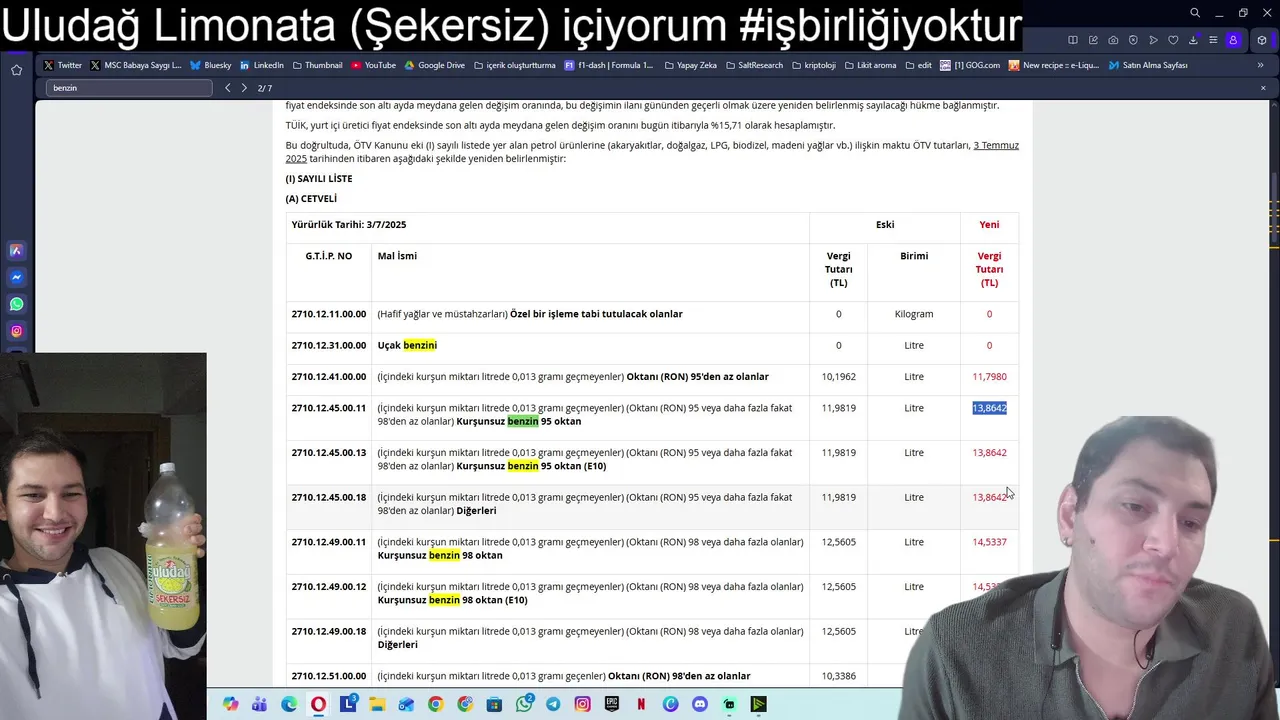Viewport: 1280px width, 720px height.
Task: Open the edit bookmark folder
Action: 918,65
